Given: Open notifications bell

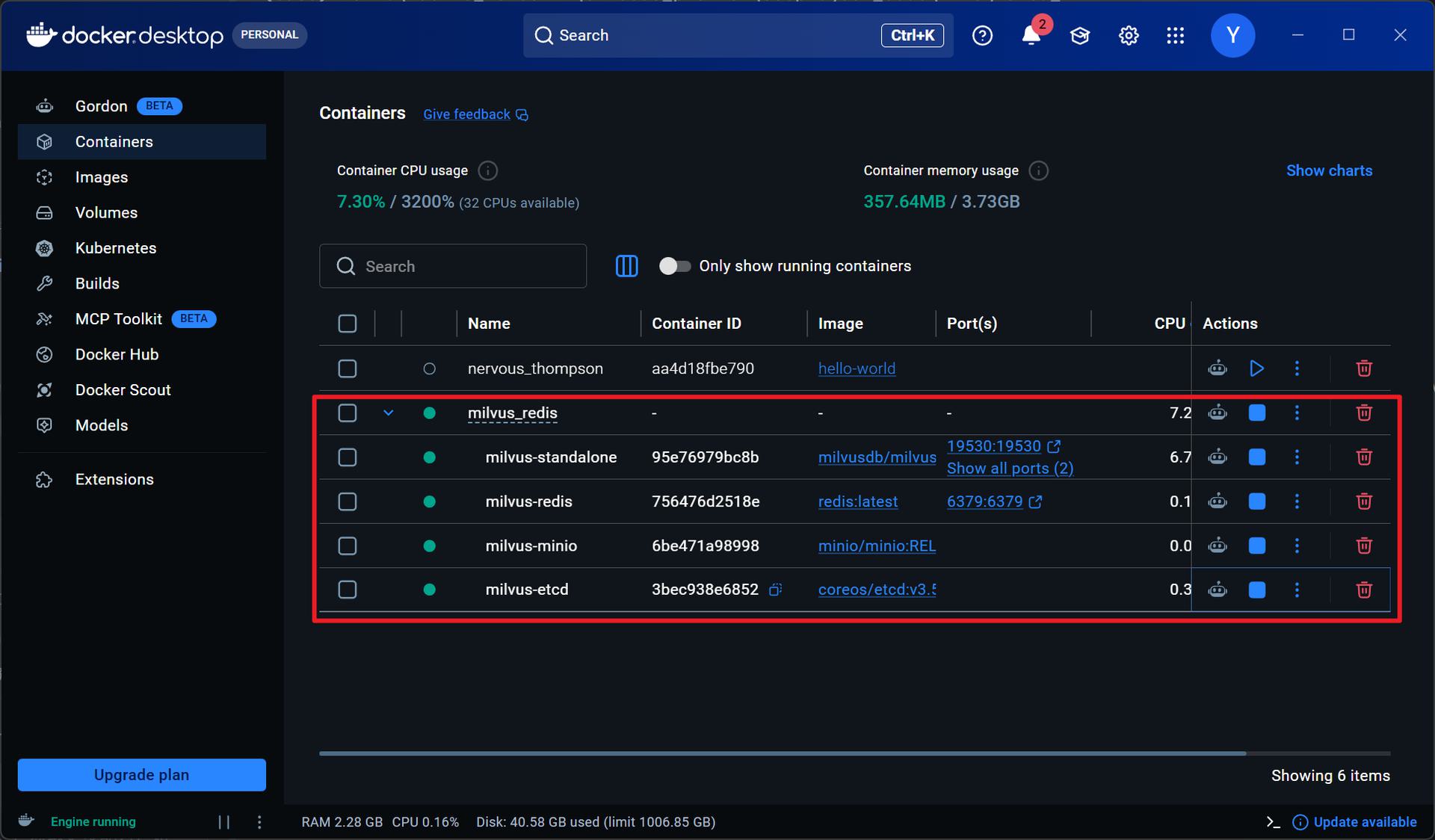Looking at the screenshot, I should (x=1031, y=35).
